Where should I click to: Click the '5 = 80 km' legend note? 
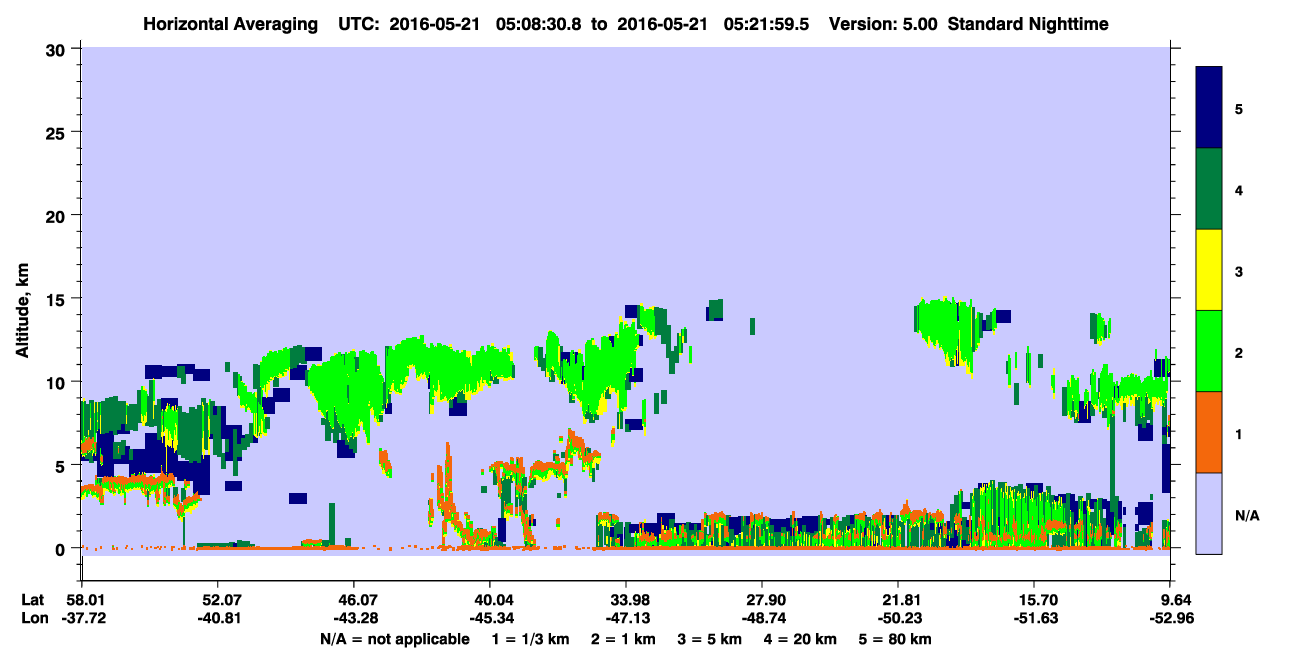[x=897, y=638]
